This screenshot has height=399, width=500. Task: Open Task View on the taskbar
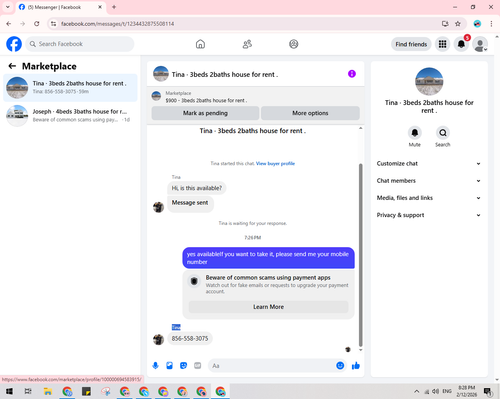tap(28, 391)
